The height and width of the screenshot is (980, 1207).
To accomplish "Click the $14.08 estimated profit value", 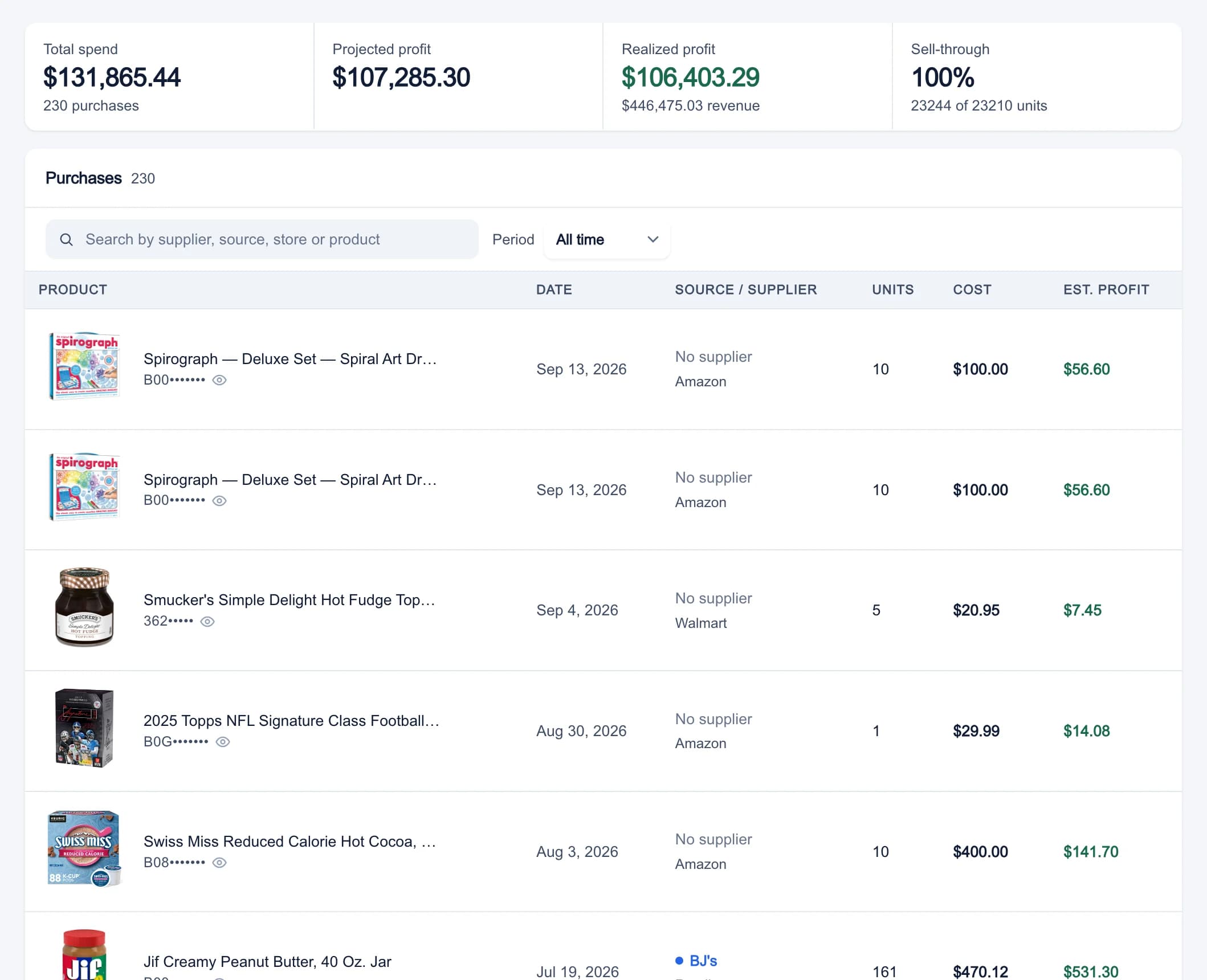I will click(1086, 731).
